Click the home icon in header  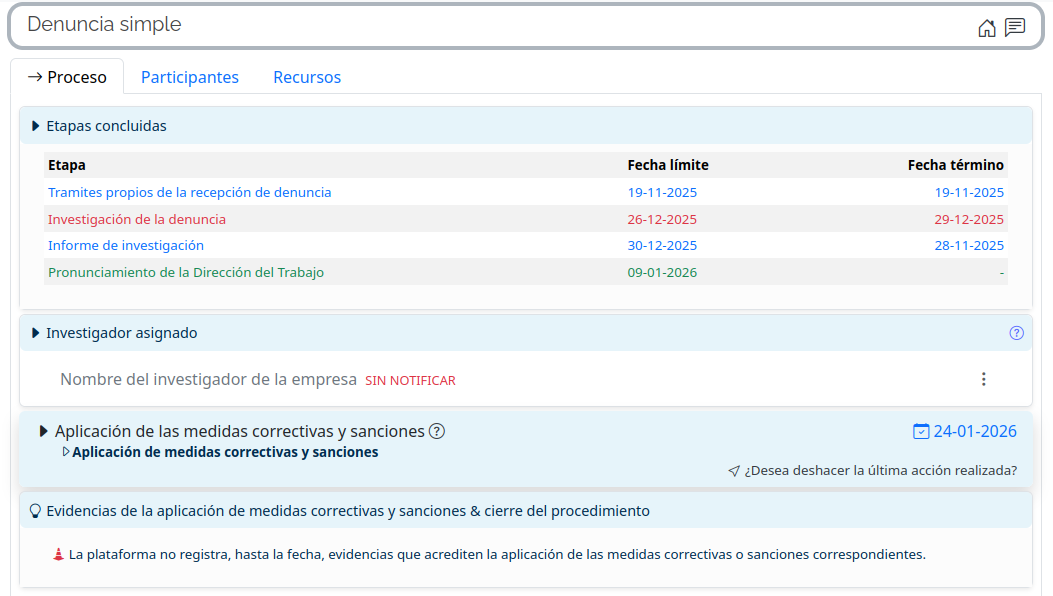[987, 28]
